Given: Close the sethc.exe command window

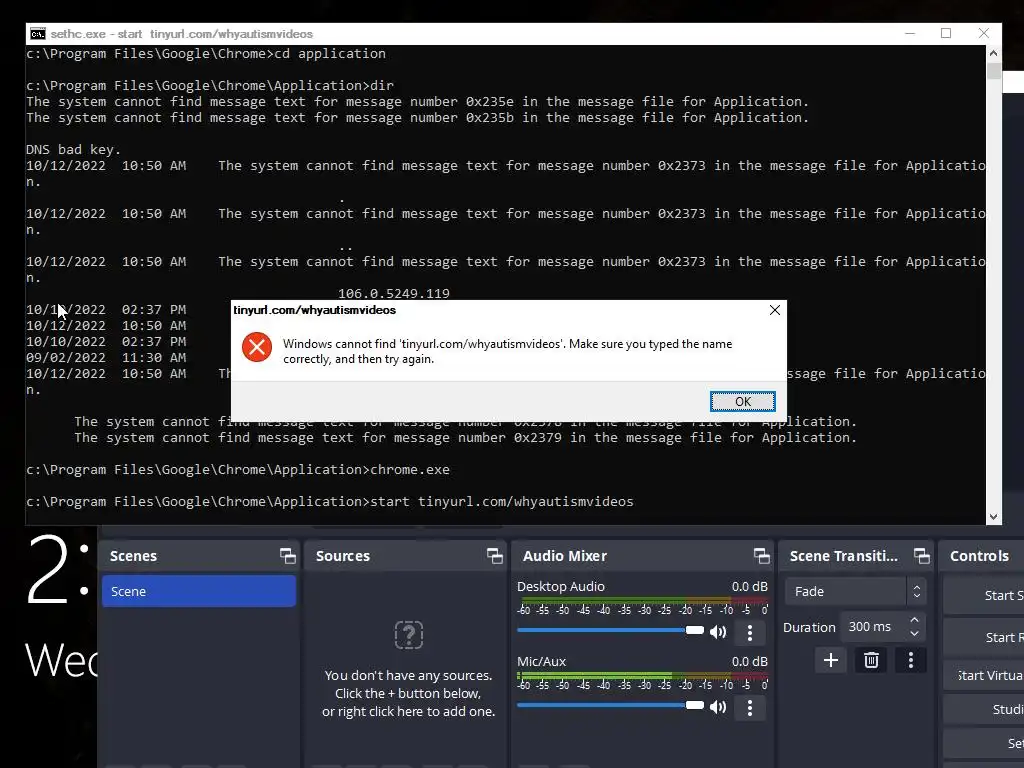Looking at the screenshot, I should coord(984,33).
